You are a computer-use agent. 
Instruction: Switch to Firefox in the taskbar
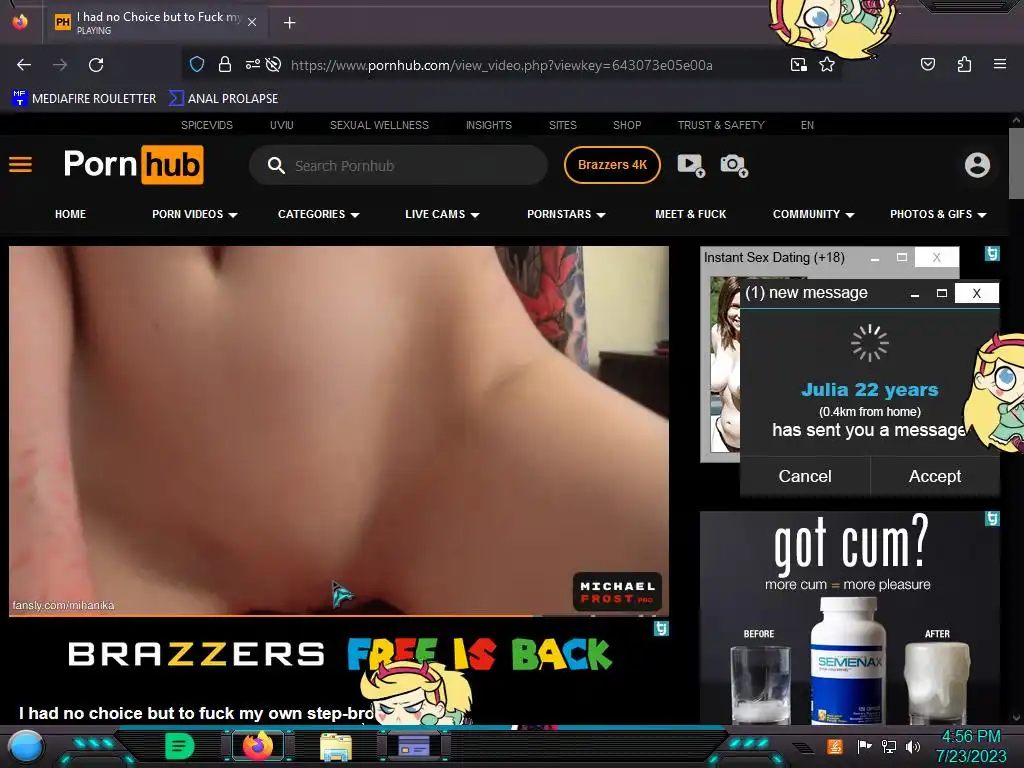point(257,746)
